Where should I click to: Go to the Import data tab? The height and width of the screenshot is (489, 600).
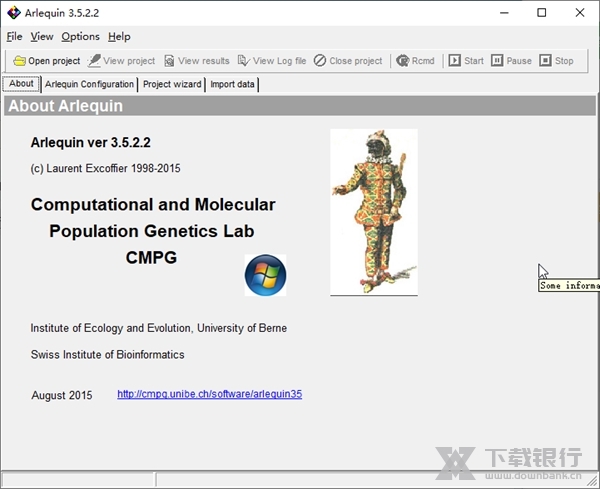click(x=231, y=84)
